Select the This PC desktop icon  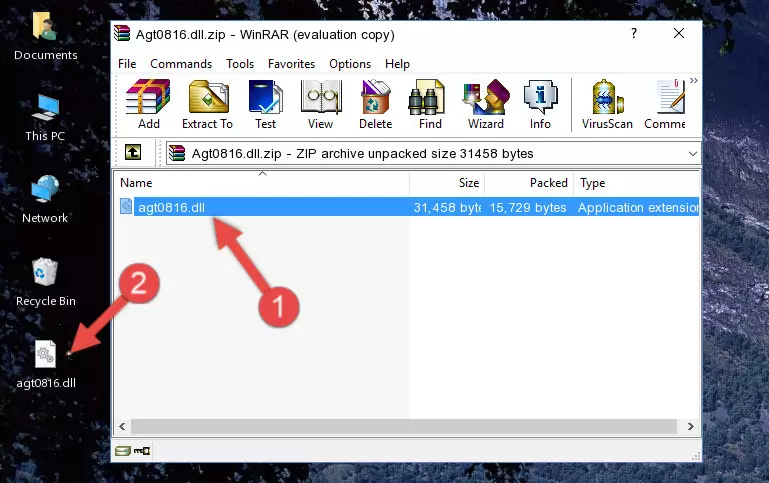tap(45, 118)
